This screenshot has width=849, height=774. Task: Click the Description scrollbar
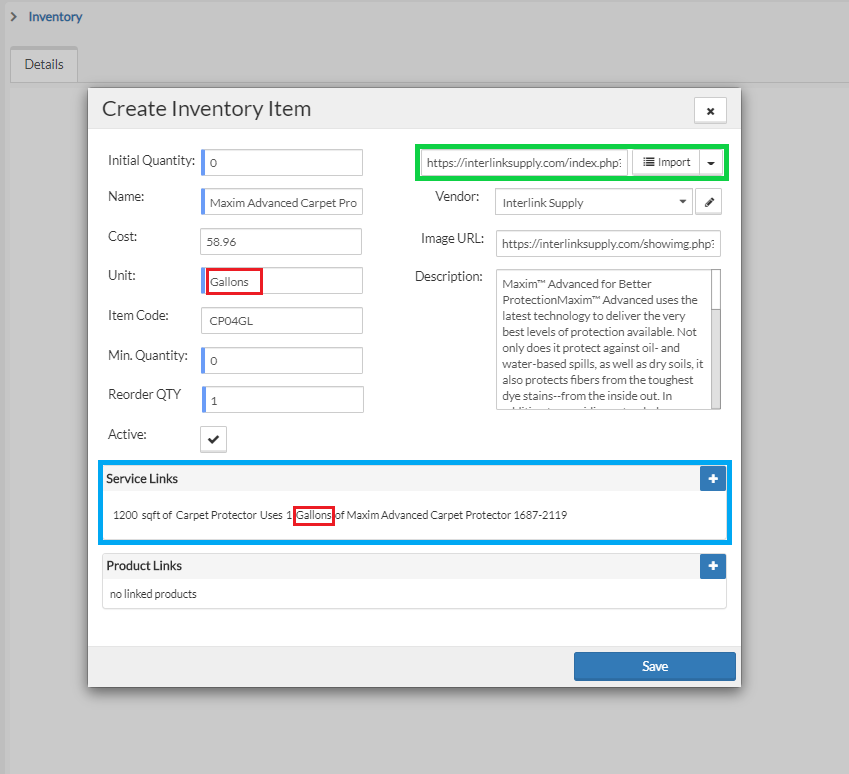[716, 338]
